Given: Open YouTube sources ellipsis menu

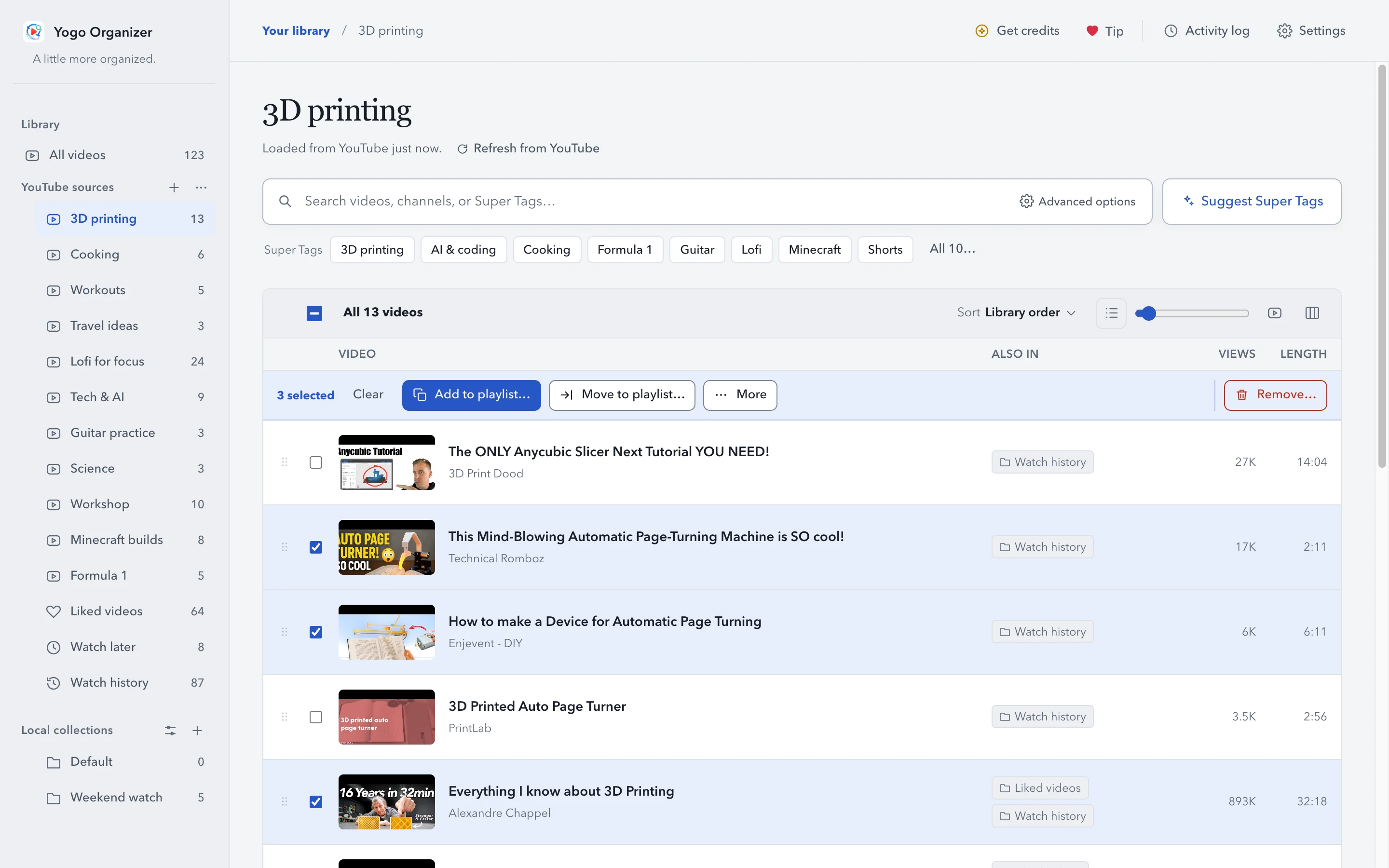Looking at the screenshot, I should tap(201, 187).
